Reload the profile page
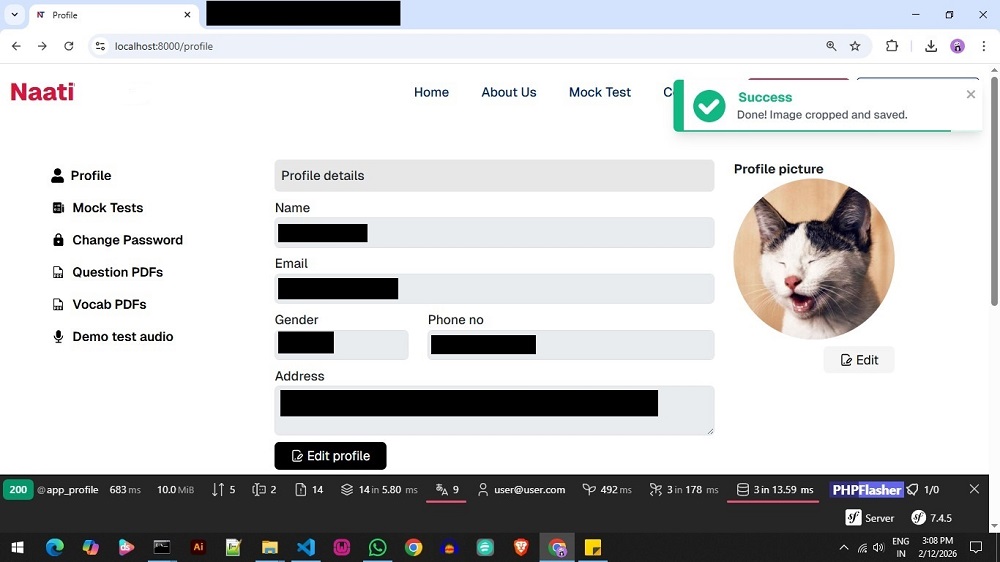The height and width of the screenshot is (562, 1000). 69,46
